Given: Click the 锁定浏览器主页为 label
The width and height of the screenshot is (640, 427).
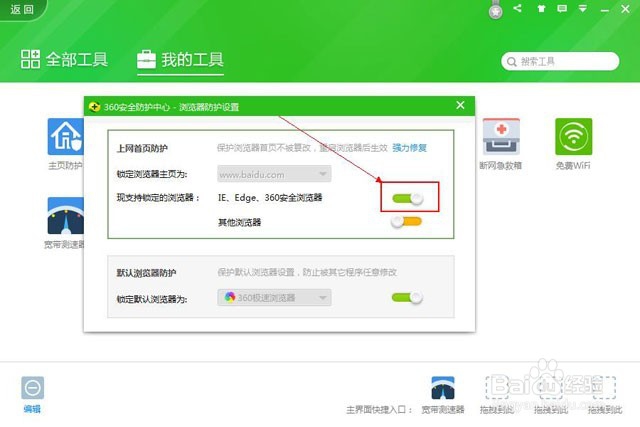Looking at the screenshot, I should pos(152,174).
